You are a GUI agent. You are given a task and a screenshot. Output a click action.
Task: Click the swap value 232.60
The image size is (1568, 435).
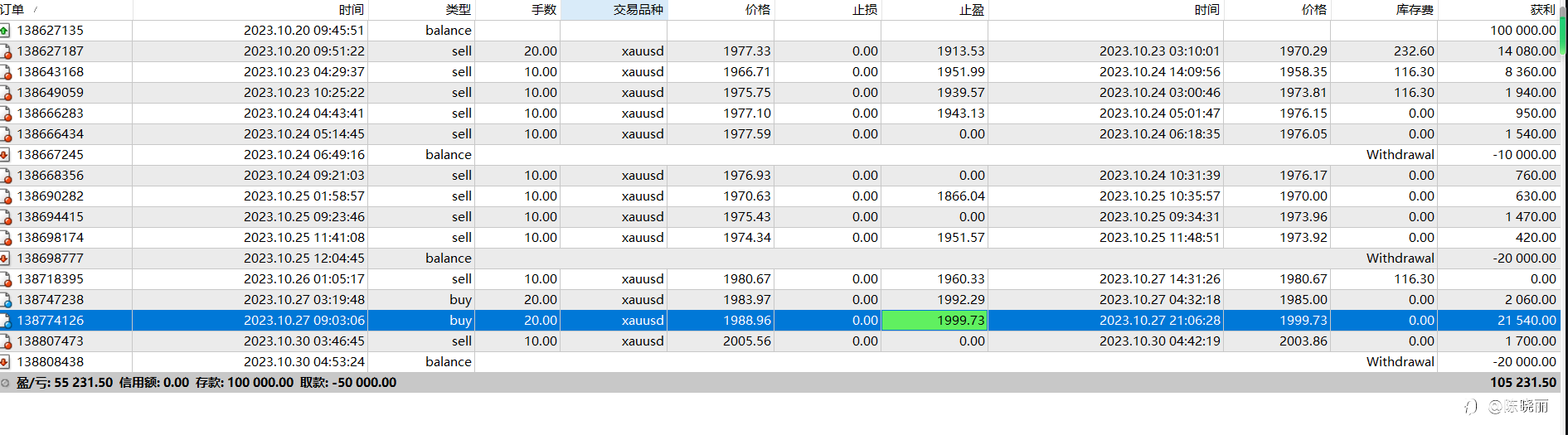1414,51
